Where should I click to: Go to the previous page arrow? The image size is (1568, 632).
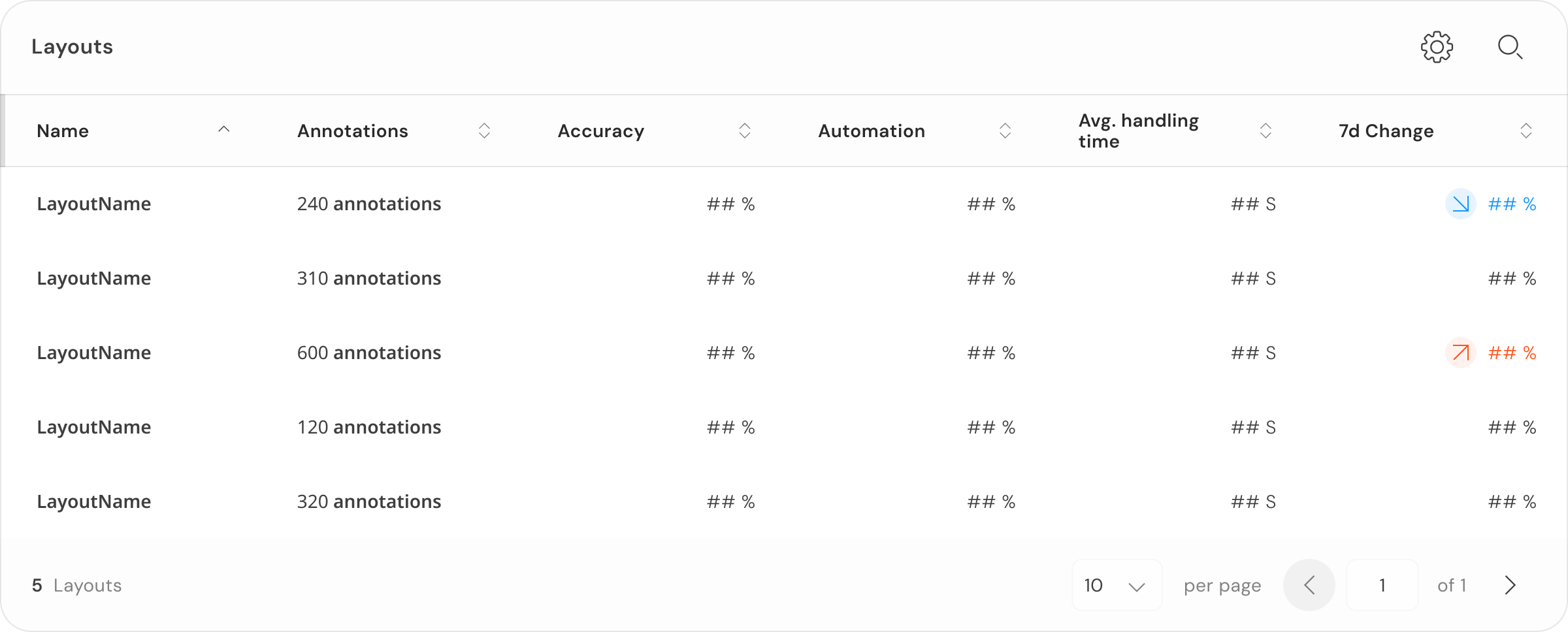click(x=1309, y=585)
